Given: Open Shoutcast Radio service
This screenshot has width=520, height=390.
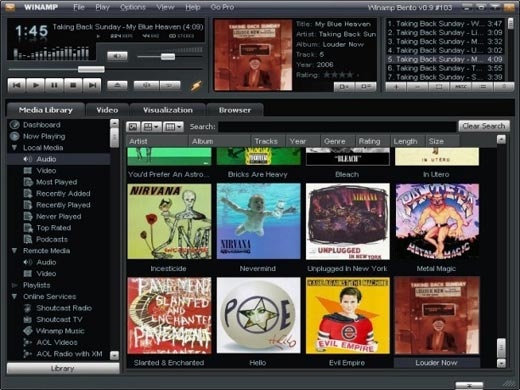Looking at the screenshot, I should [x=64, y=308].
